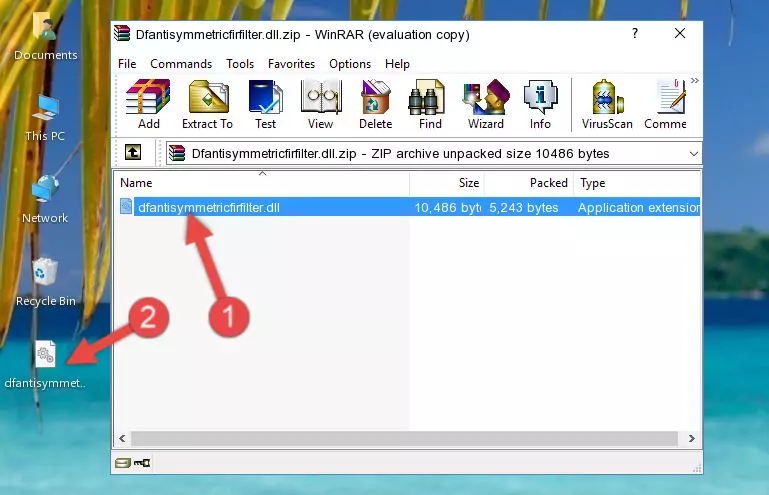Select the Network desktop icon
This screenshot has height=495, width=769.
pyautogui.click(x=45, y=199)
